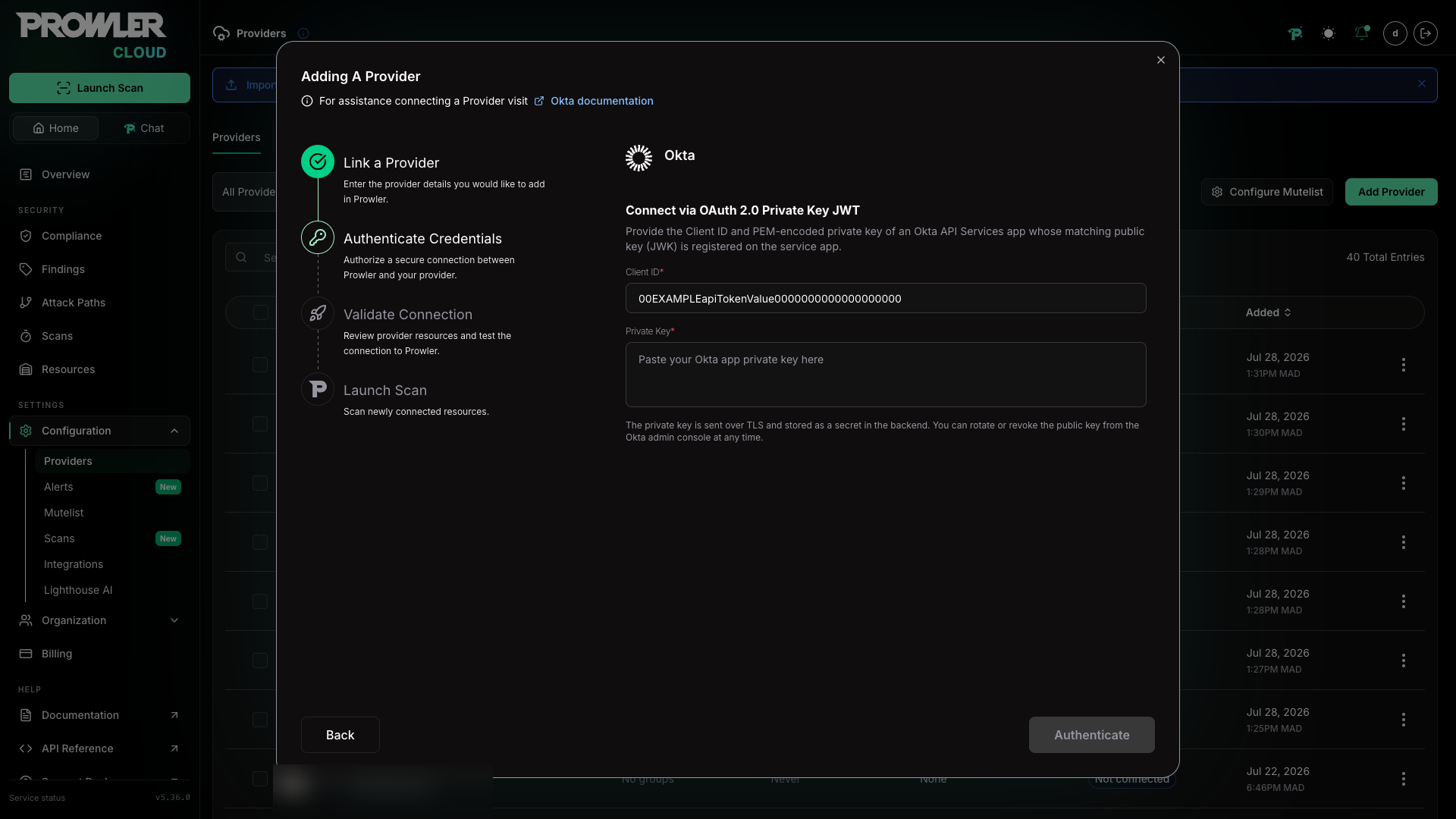
Task: Open the notifications bell
Action: pos(1362,33)
